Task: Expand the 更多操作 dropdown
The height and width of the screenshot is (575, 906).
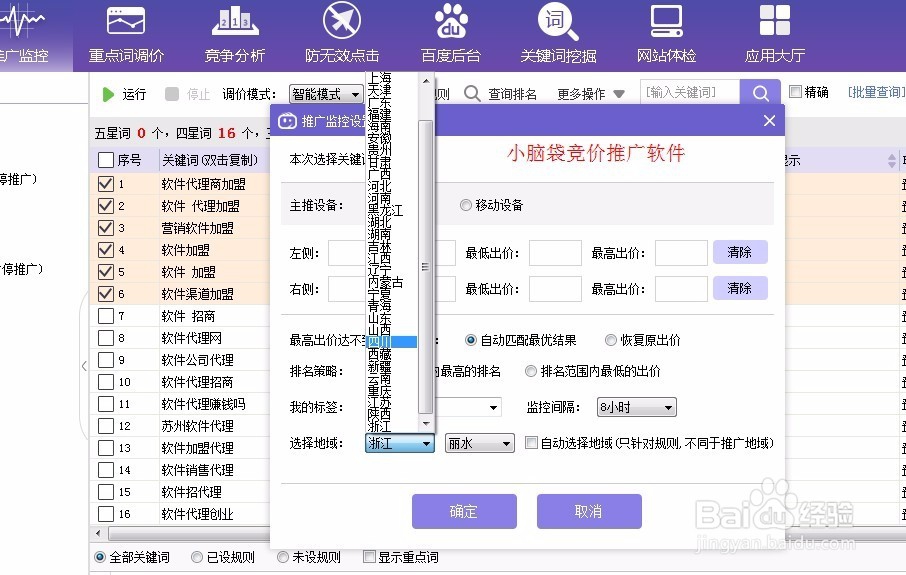Action: coord(591,94)
